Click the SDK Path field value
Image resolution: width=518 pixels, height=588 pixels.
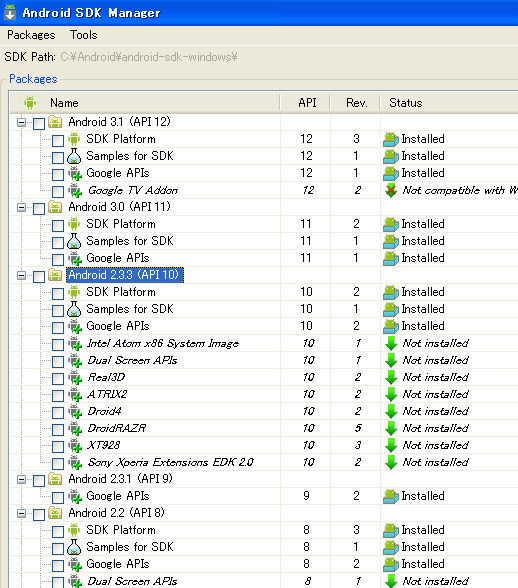pyautogui.click(x=149, y=57)
